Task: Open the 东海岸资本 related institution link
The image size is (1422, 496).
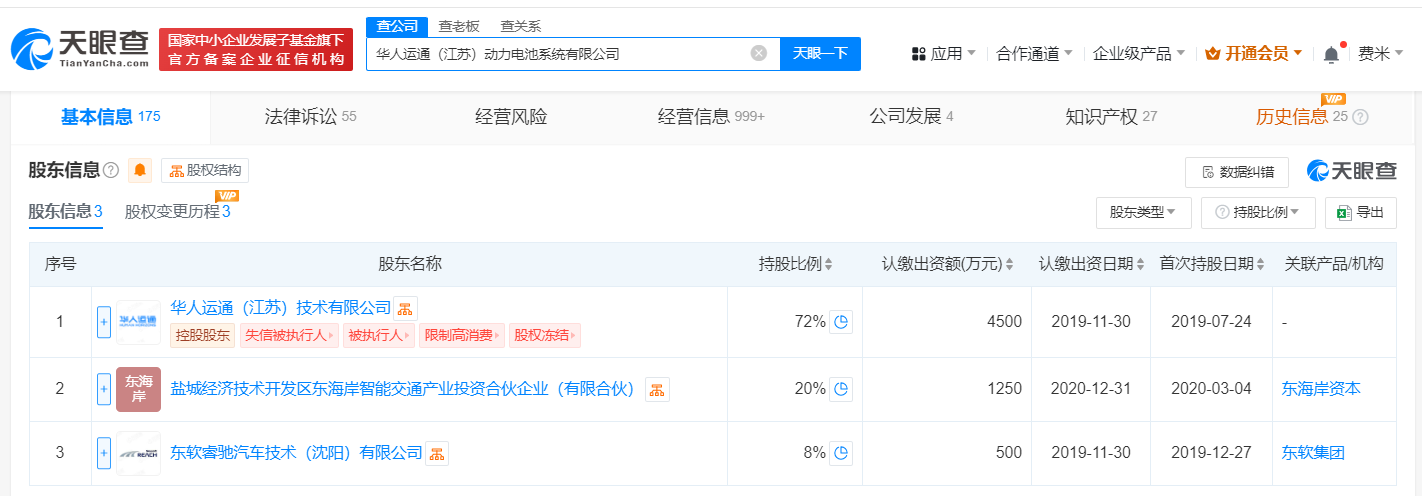Action: point(1321,389)
